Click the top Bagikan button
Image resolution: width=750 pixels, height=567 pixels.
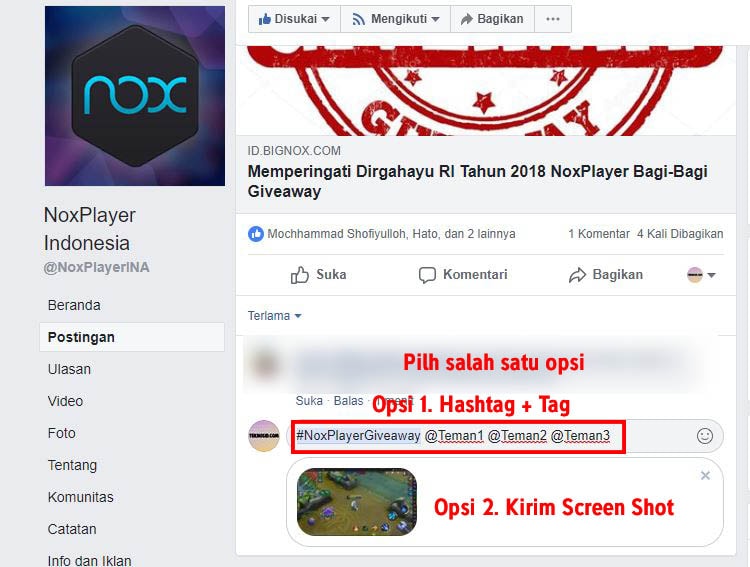pyautogui.click(x=492, y=19)
